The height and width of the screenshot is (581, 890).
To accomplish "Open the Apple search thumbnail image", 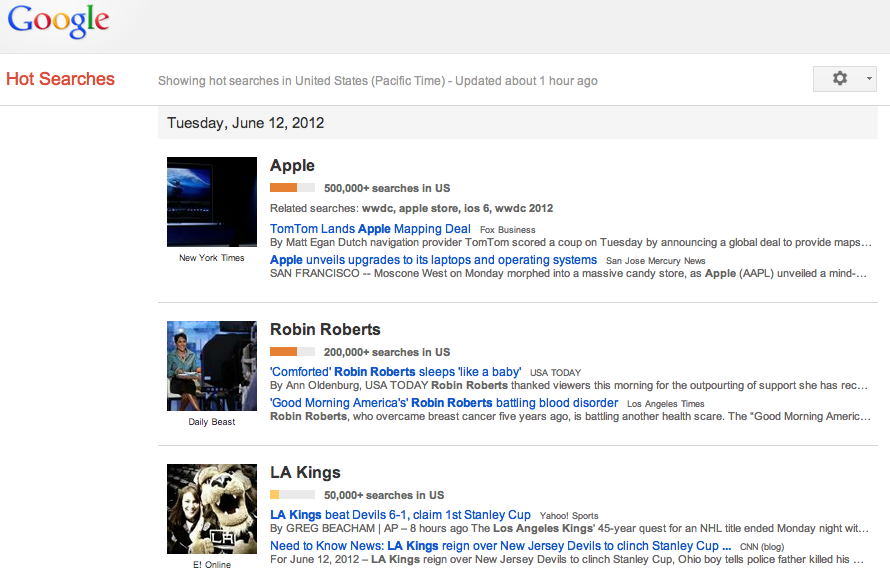I will click(211, 202).
